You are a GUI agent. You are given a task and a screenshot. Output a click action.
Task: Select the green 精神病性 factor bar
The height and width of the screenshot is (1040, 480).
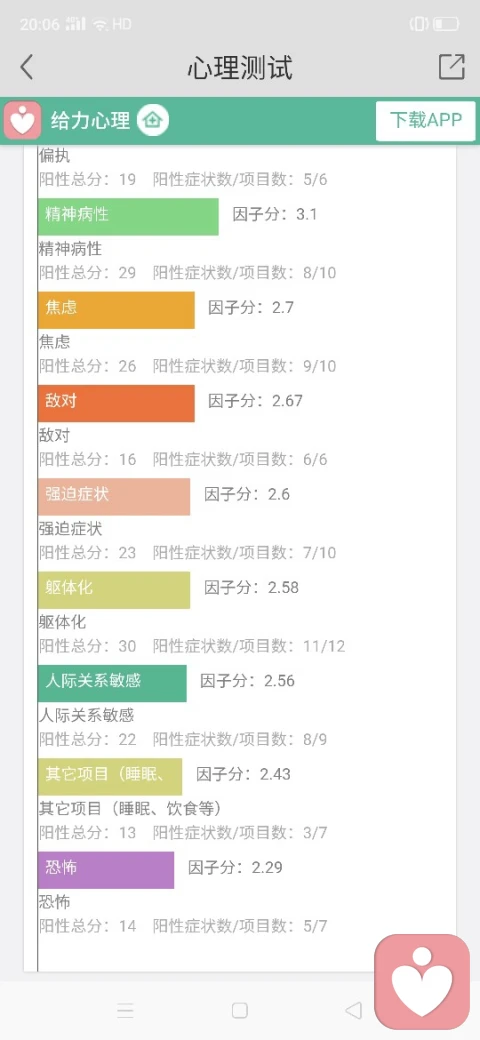pyautogui.click(x=128, y=216)
